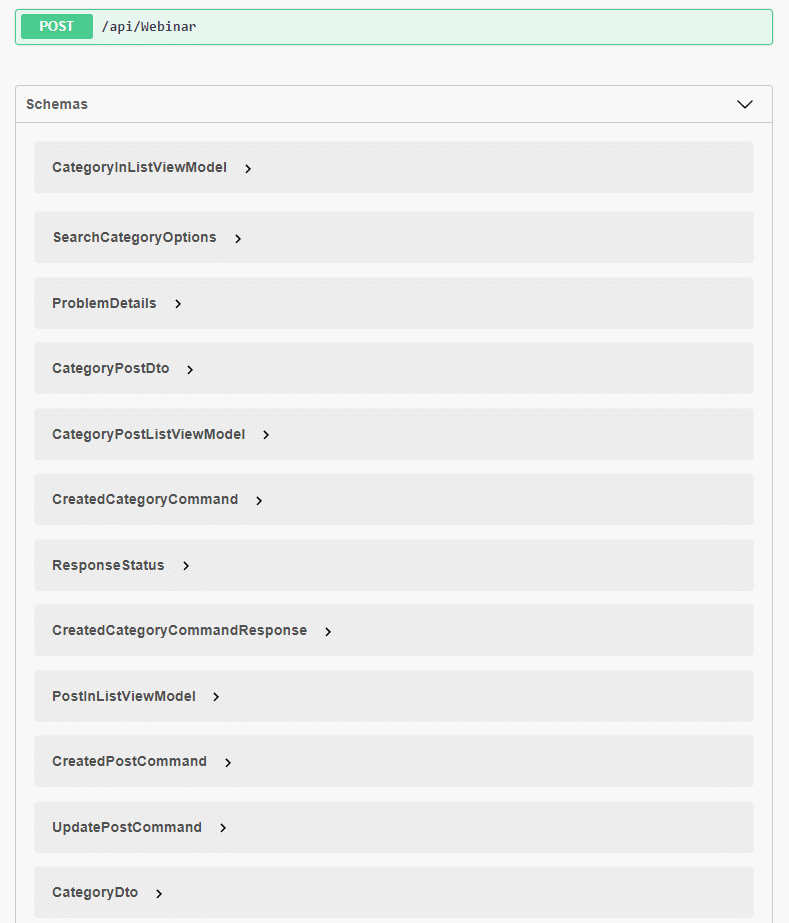
Task: Click the arrow beside ResponseStatus
Action: pos(185,566)
